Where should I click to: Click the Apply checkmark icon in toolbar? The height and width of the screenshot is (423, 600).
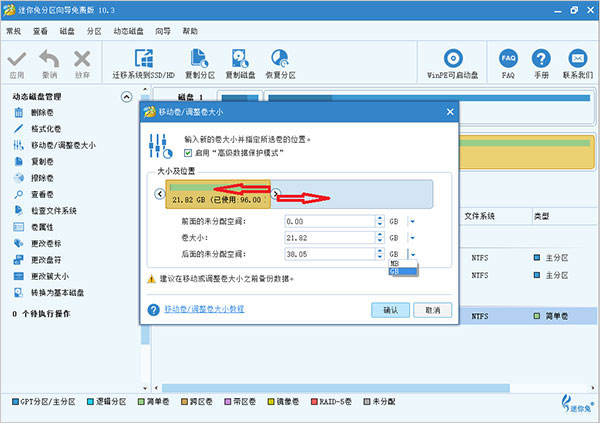pyautogui.click(x=17, y=60)
